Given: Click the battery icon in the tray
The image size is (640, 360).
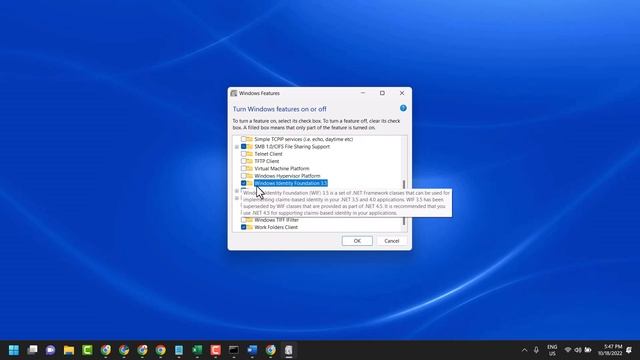Looking at the screenshot, I should click(588, 350).
